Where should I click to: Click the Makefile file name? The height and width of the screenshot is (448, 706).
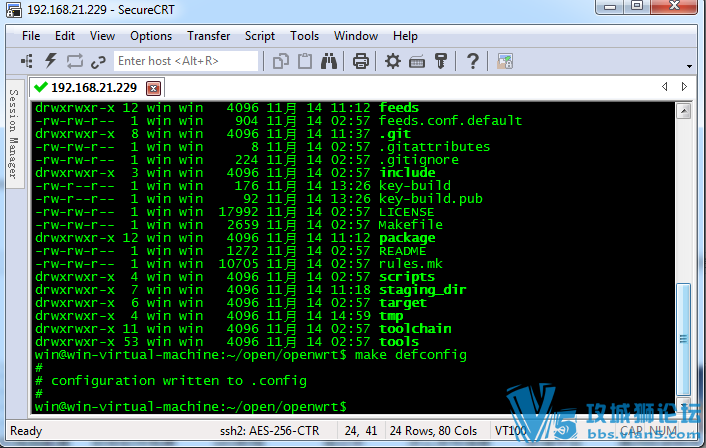tap(411, 225)
